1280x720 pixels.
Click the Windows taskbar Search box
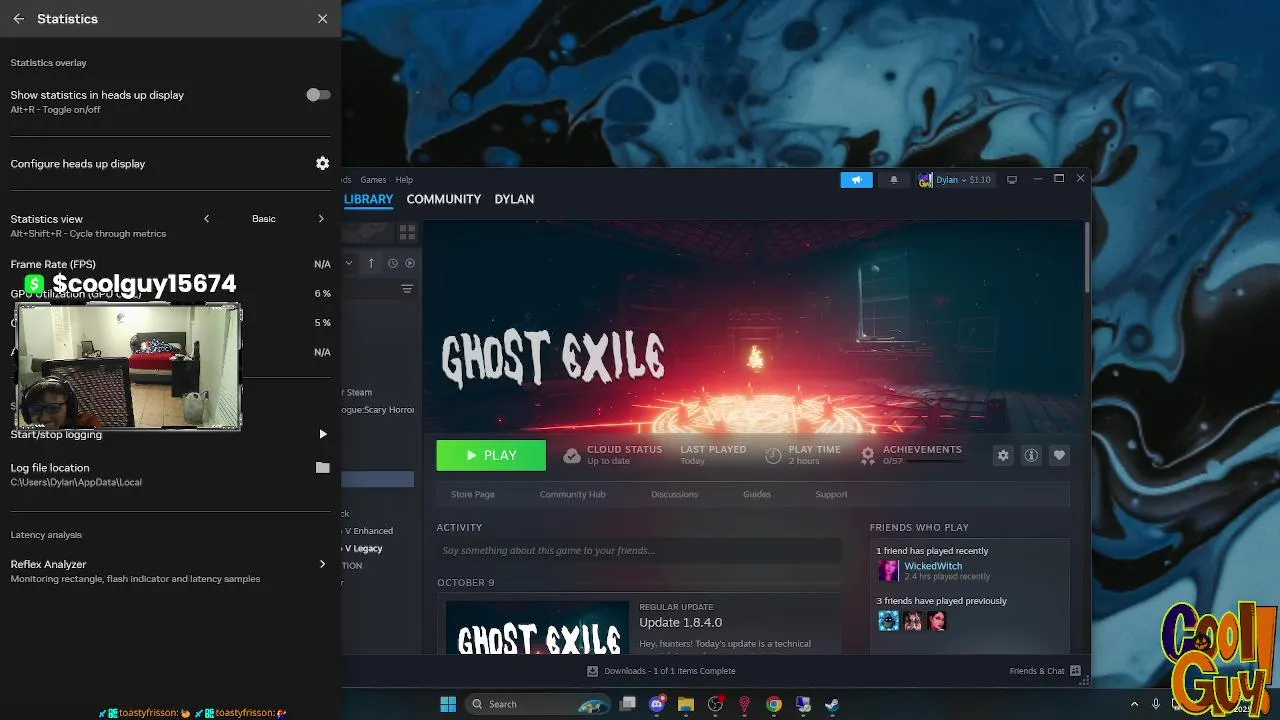(538, 704)
